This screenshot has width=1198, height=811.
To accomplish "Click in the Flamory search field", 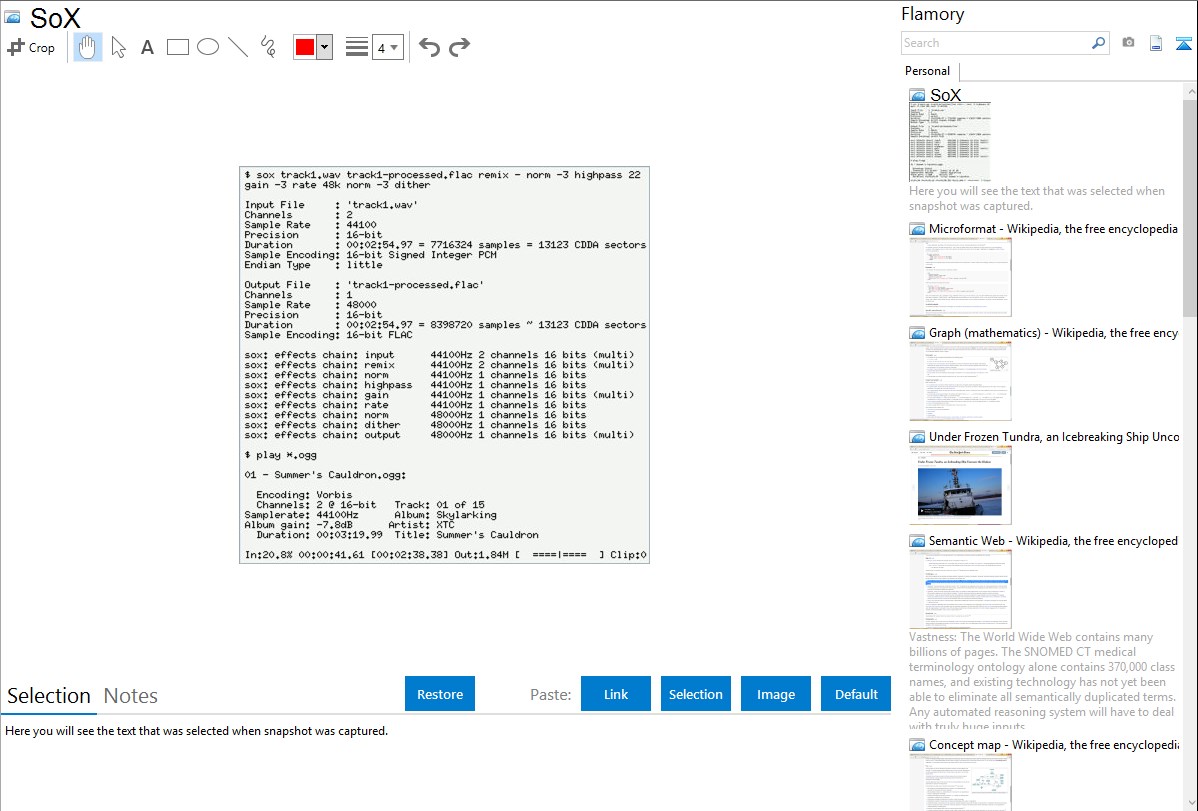I will pos(995,43).
